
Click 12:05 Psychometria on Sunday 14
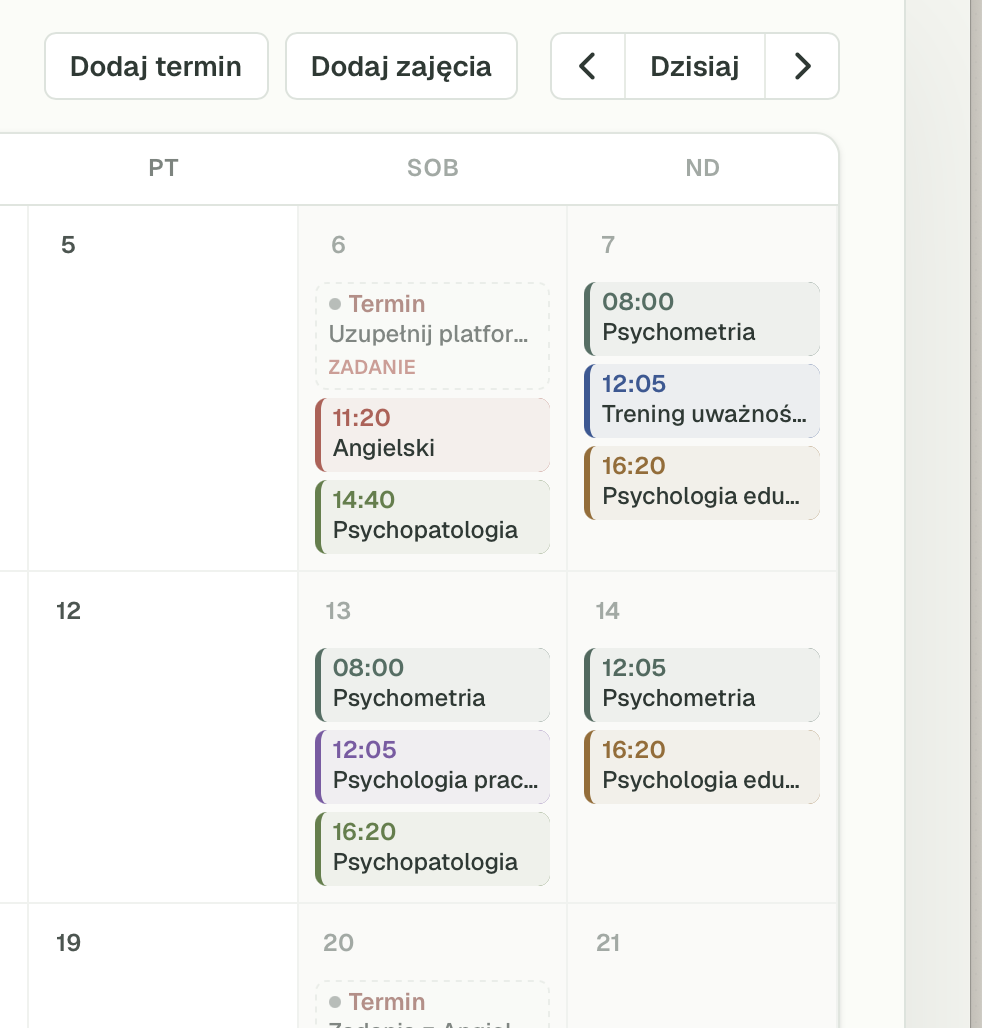(702, 684)
